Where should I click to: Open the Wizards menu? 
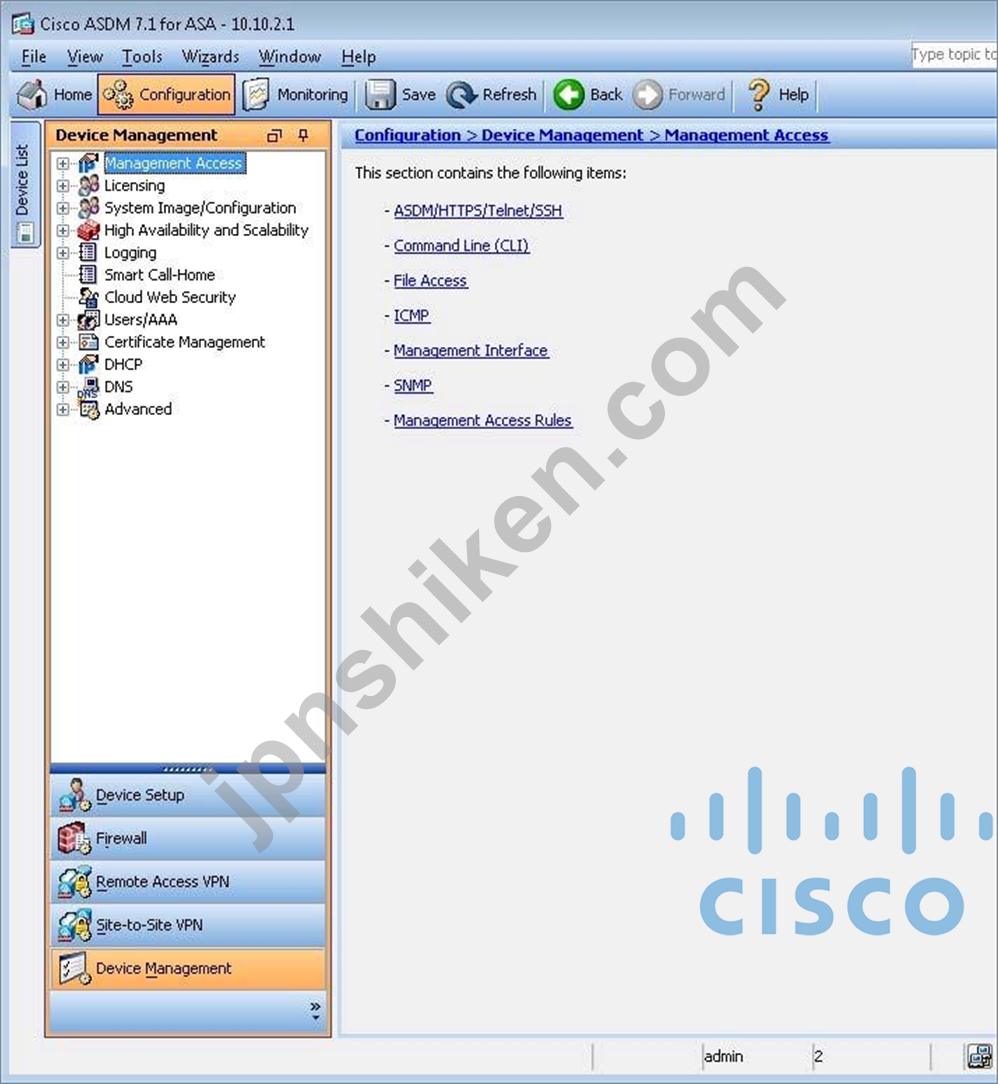tap(210, 57)
